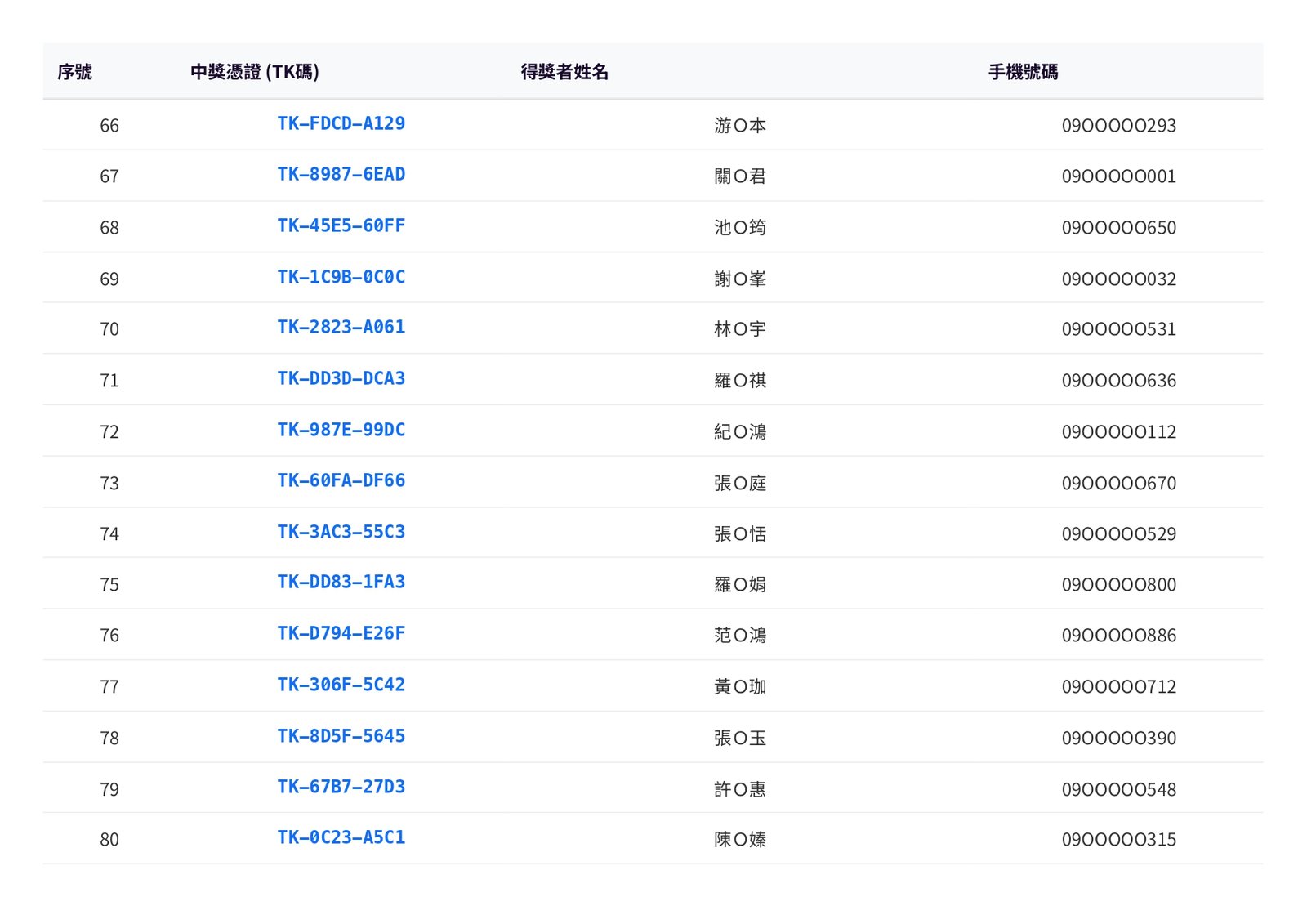Click the 中獎憑證 (TK碼) column header
This screenshot has height=924, width=1307.
[254, 72]
